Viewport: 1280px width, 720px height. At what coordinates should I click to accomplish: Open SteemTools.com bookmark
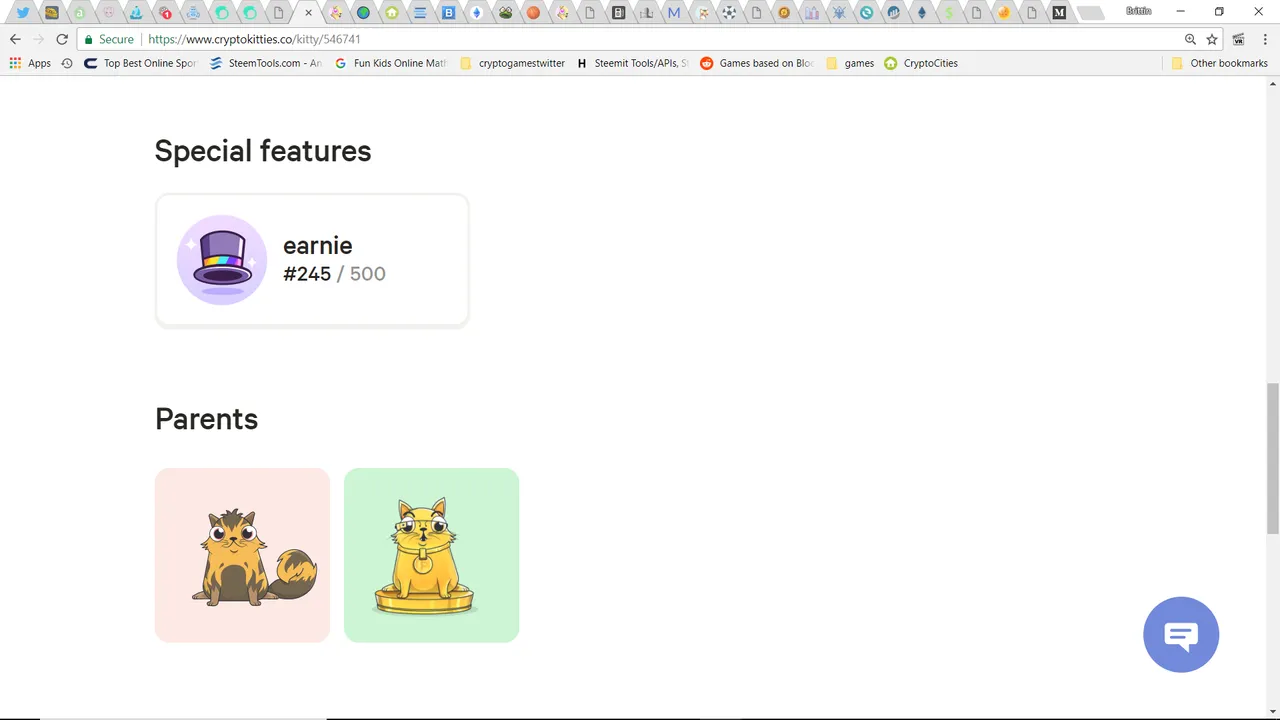click(x=265, y=63)
